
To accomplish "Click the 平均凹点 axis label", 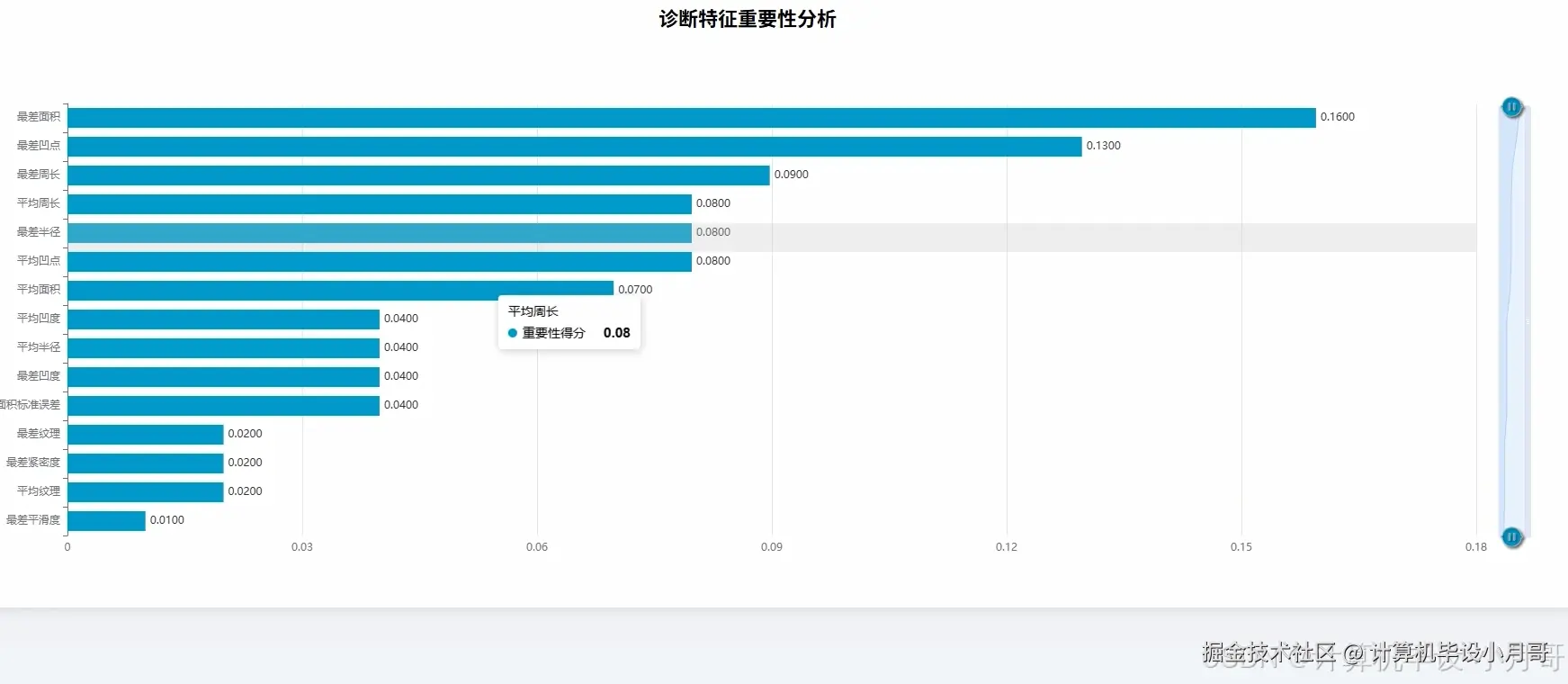I will pos(39,261).
